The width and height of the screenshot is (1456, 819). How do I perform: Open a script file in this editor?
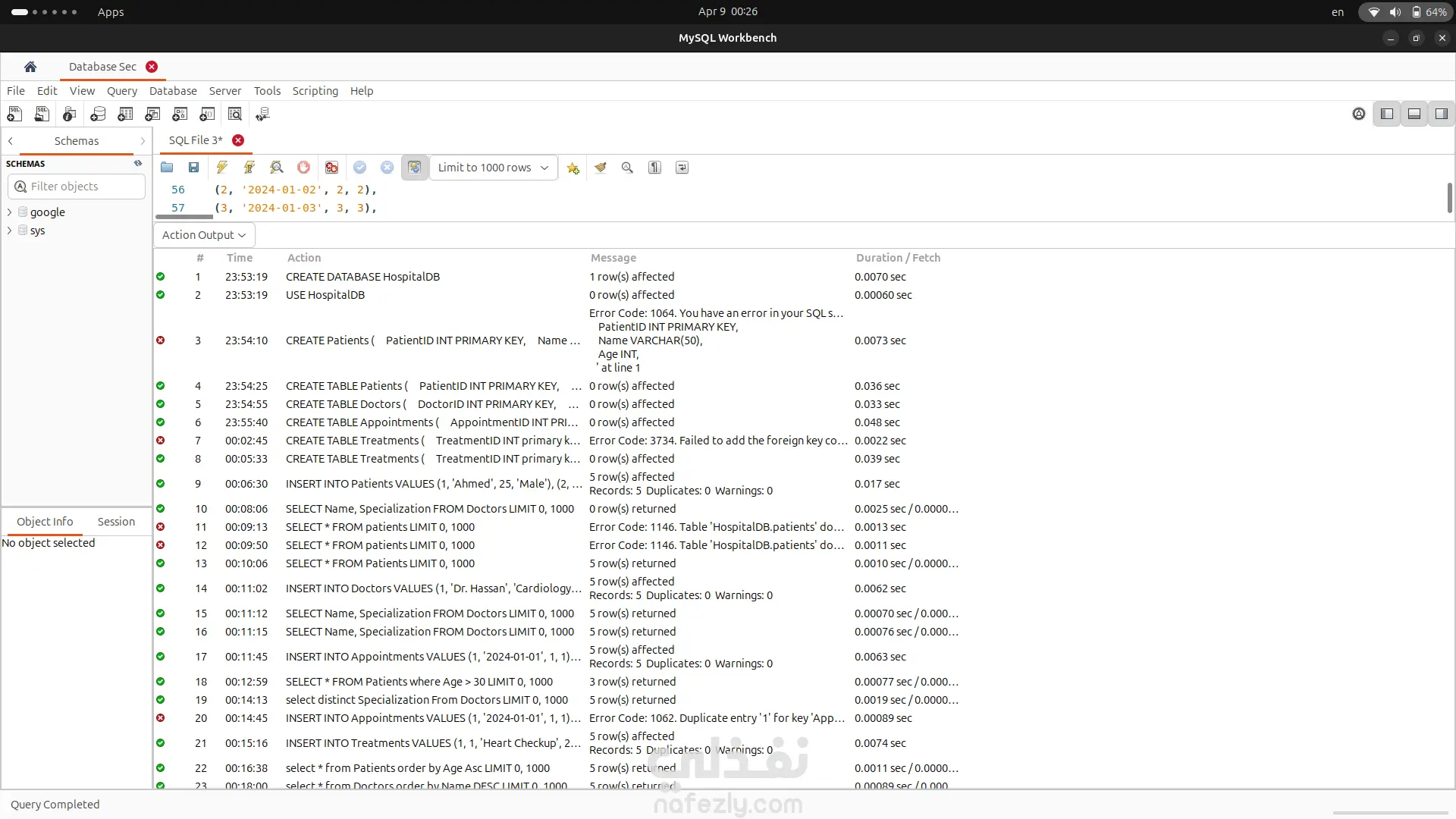[167, 168]
